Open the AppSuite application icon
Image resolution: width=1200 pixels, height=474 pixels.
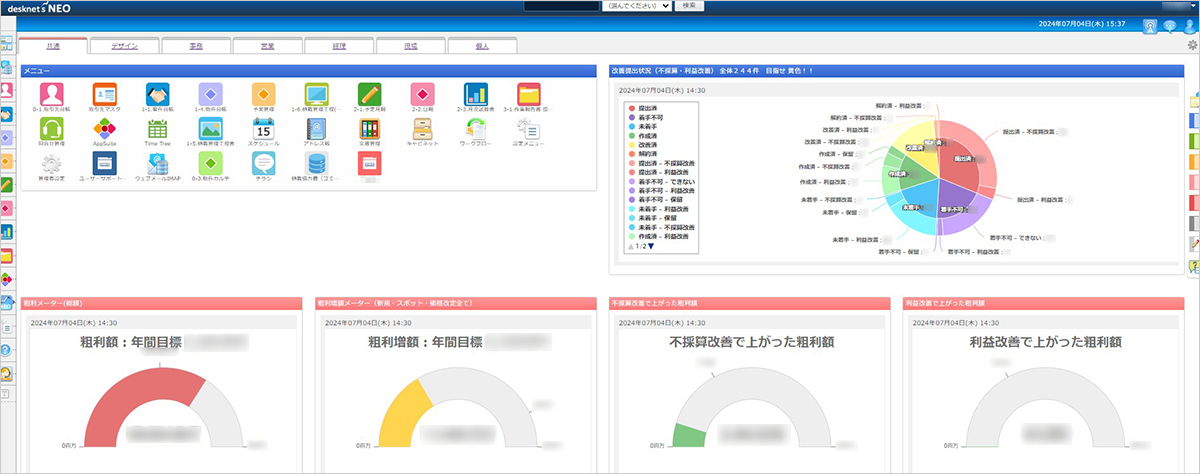(x=104, y=130)
